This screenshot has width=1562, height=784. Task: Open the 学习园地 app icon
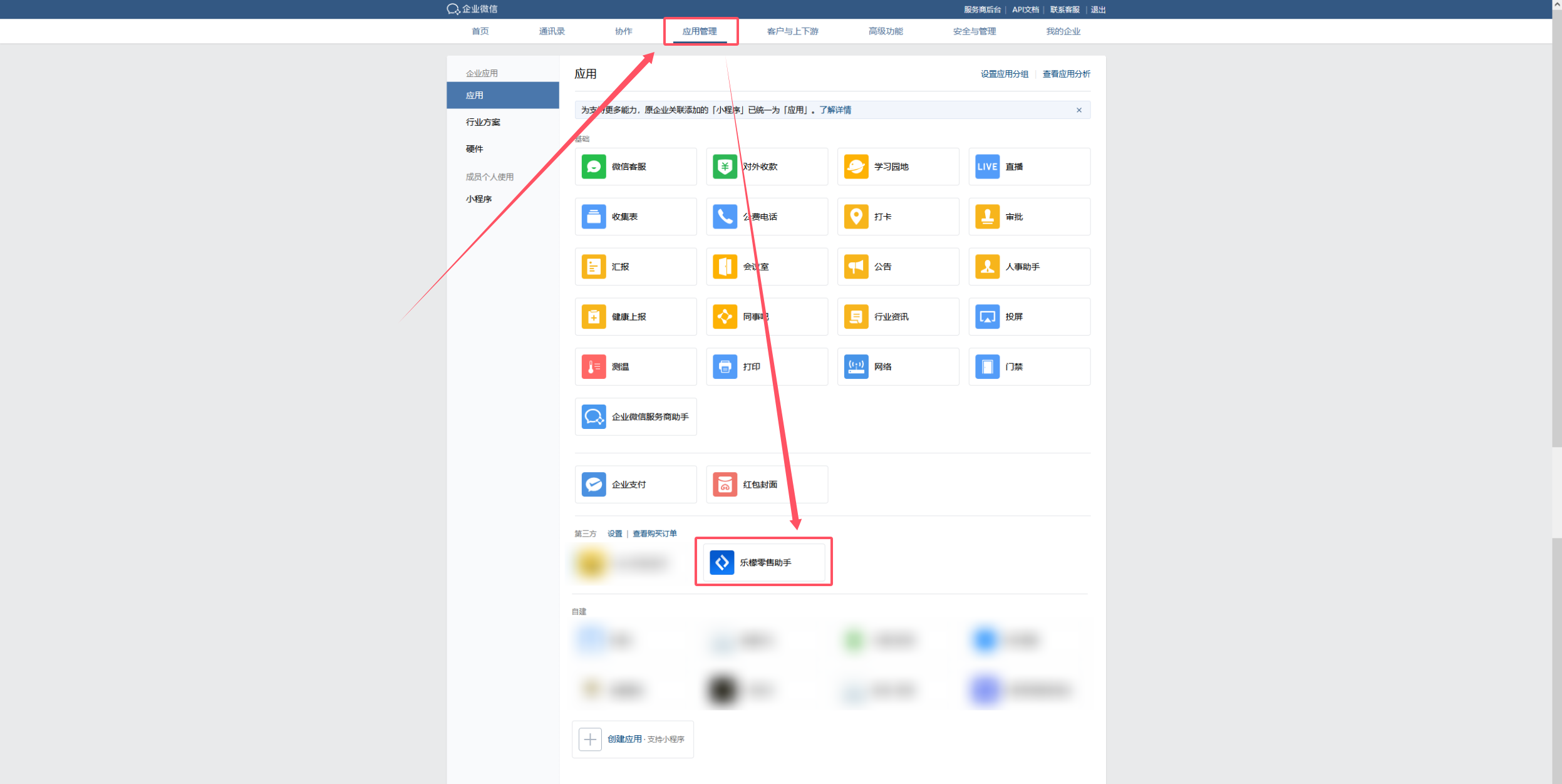point(856,167)
